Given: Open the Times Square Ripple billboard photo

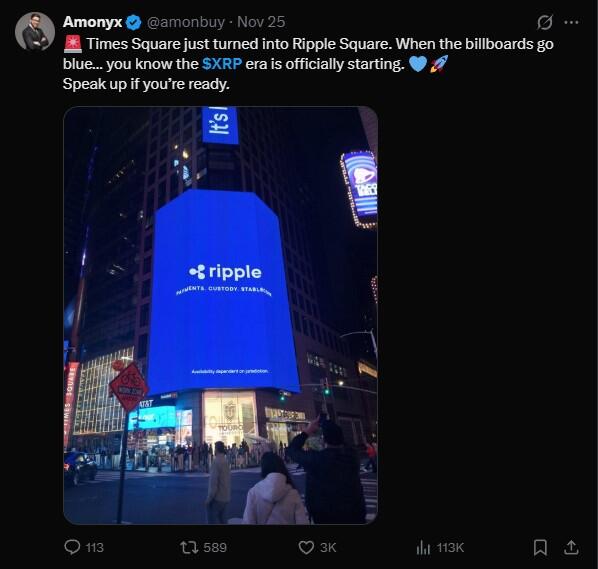Looking at the screenshot, I should [220, 315].
